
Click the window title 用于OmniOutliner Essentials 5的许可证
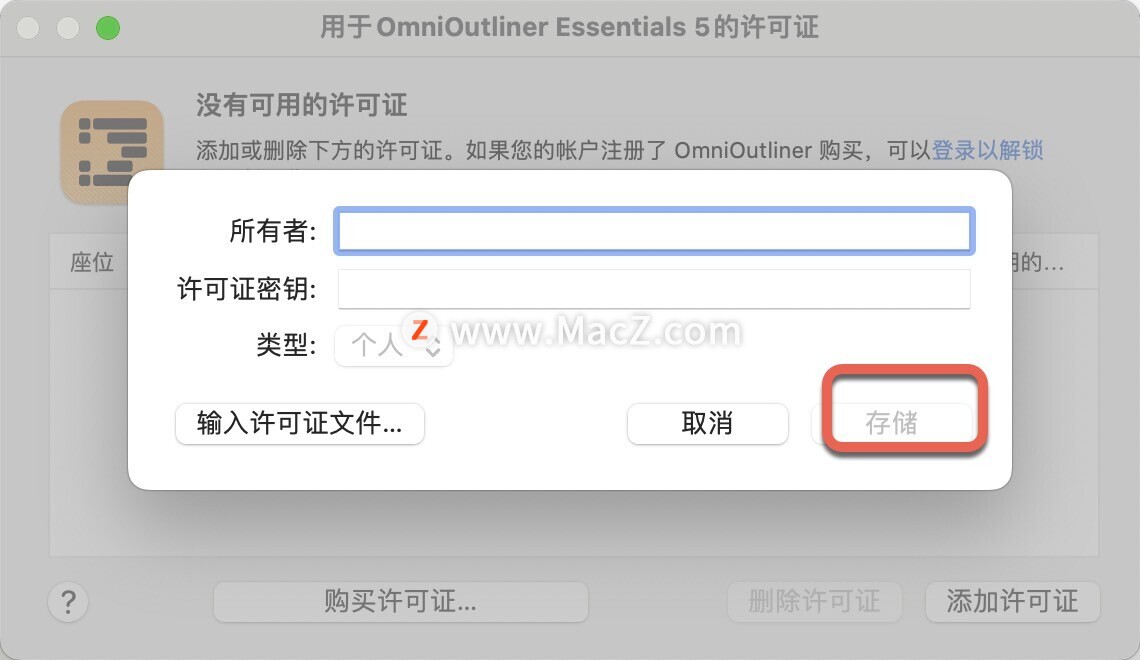click(x=569, y=28)
